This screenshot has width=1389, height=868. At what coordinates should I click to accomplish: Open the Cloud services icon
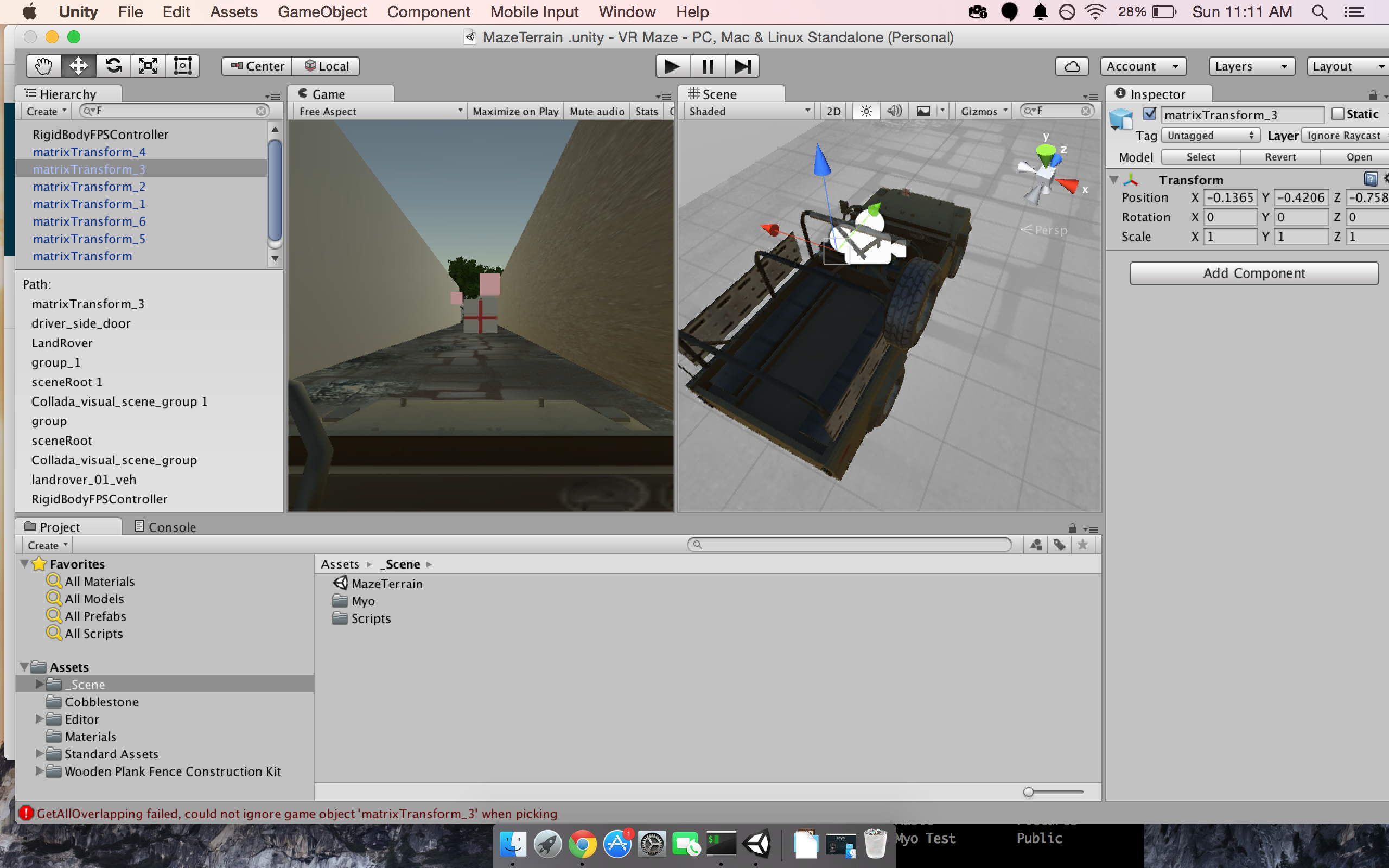click(1071, 66)
